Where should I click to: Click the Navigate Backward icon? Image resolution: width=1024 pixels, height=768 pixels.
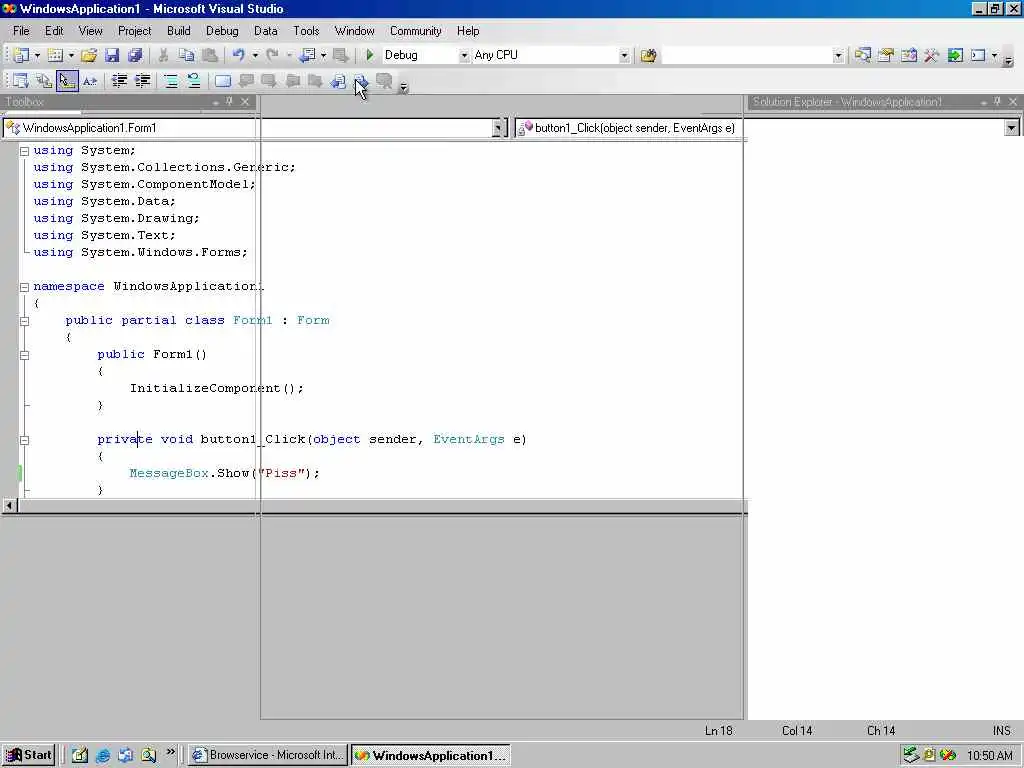click(x=306, y=56)
